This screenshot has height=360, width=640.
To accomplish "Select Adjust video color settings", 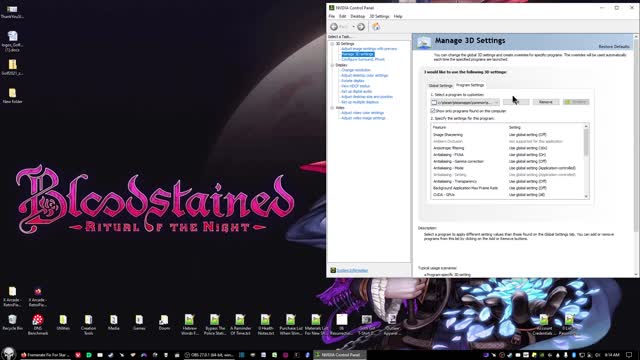I will (x=362, y=113).
